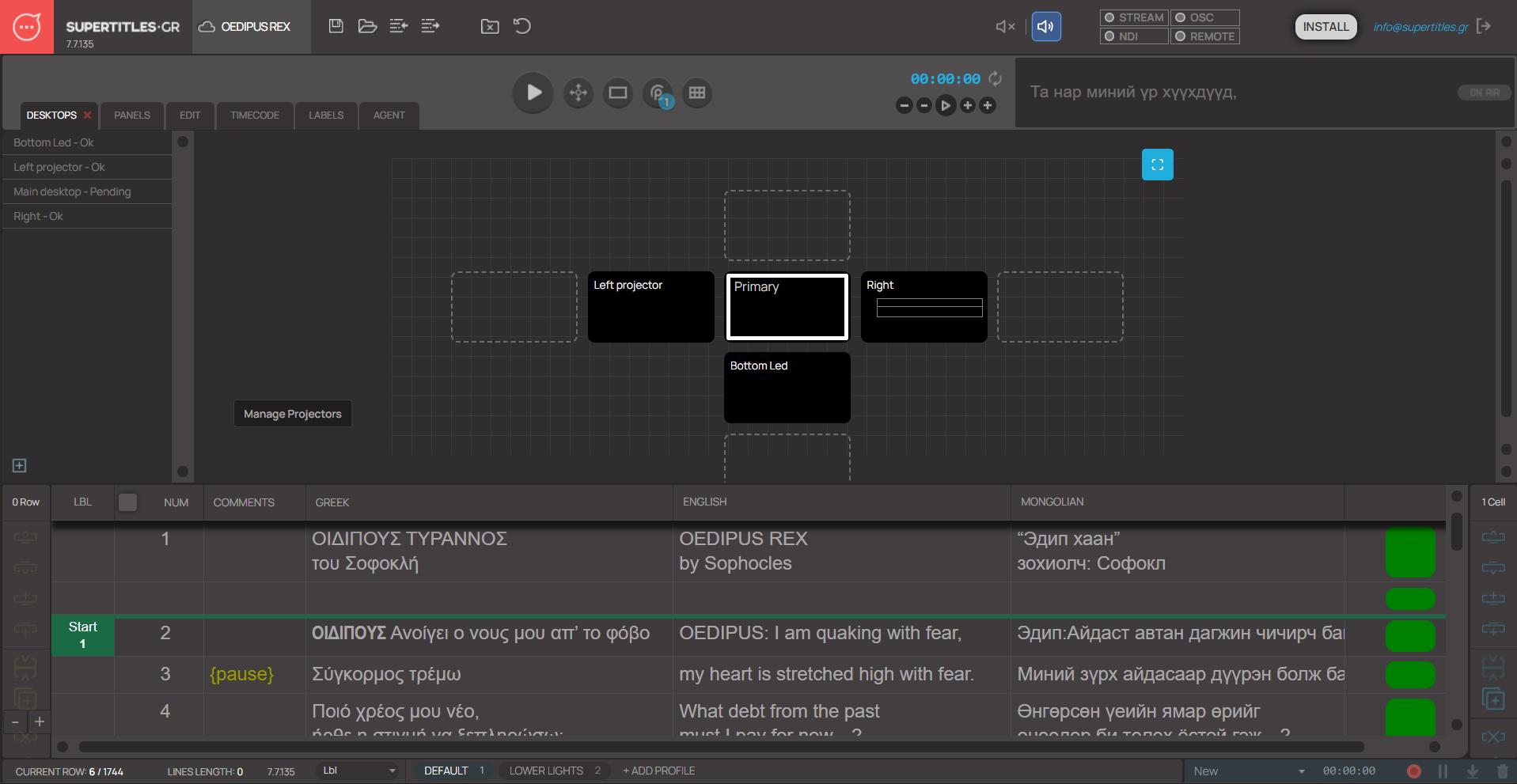
Task: Enable the STREAM radio option
Action: click(x=1134, y=17)
